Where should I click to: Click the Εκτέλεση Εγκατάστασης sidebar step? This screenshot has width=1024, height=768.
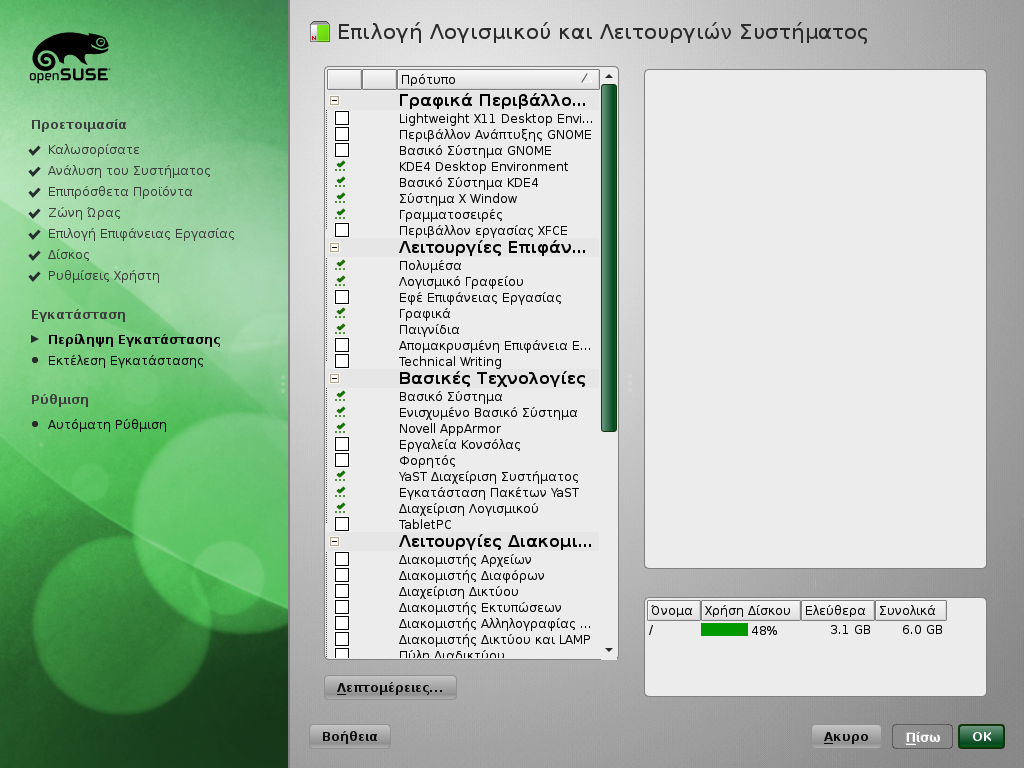tap(125, 360)
